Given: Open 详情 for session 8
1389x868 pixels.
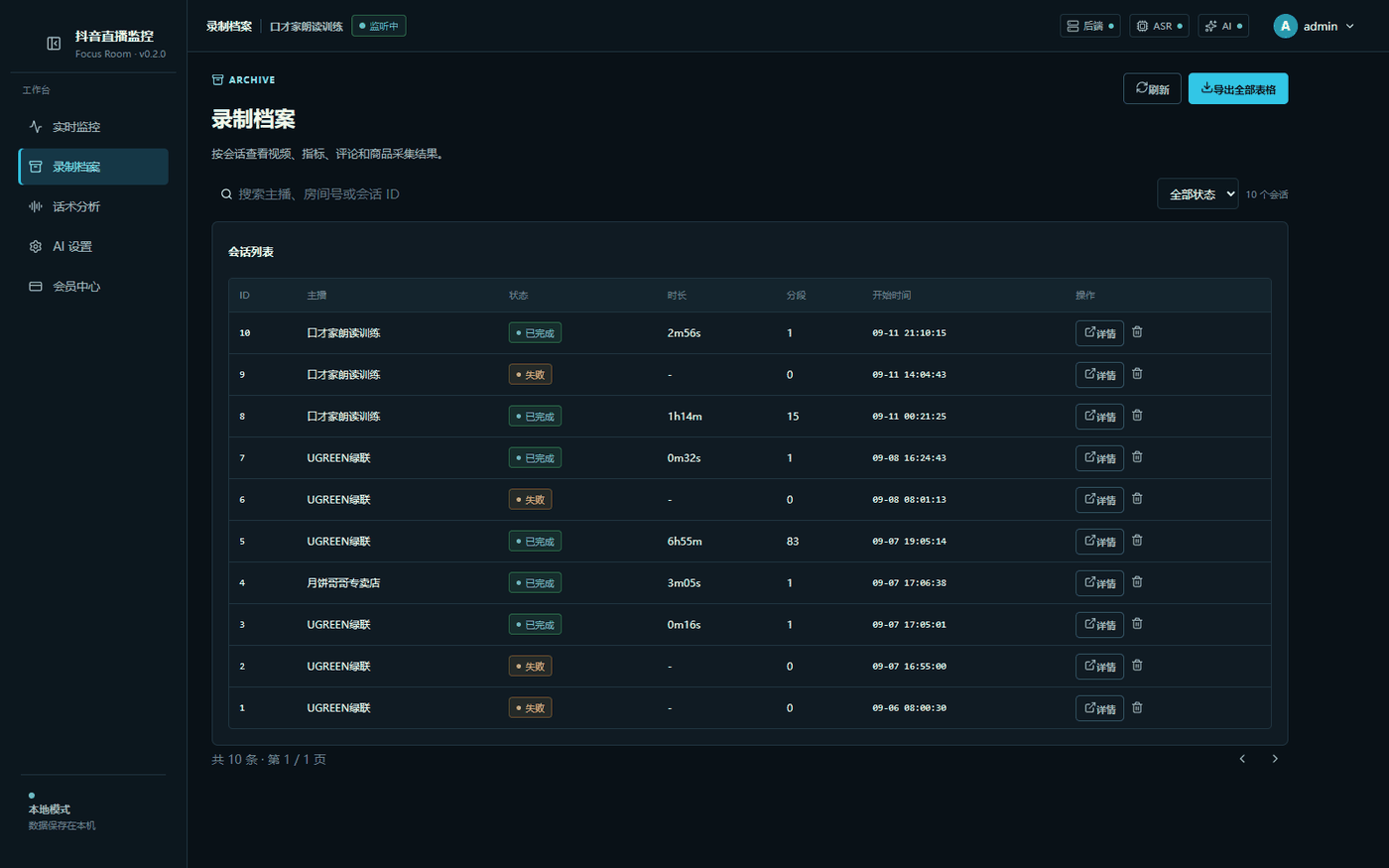Looking at the screenshot, I should tap(1099, 417).
